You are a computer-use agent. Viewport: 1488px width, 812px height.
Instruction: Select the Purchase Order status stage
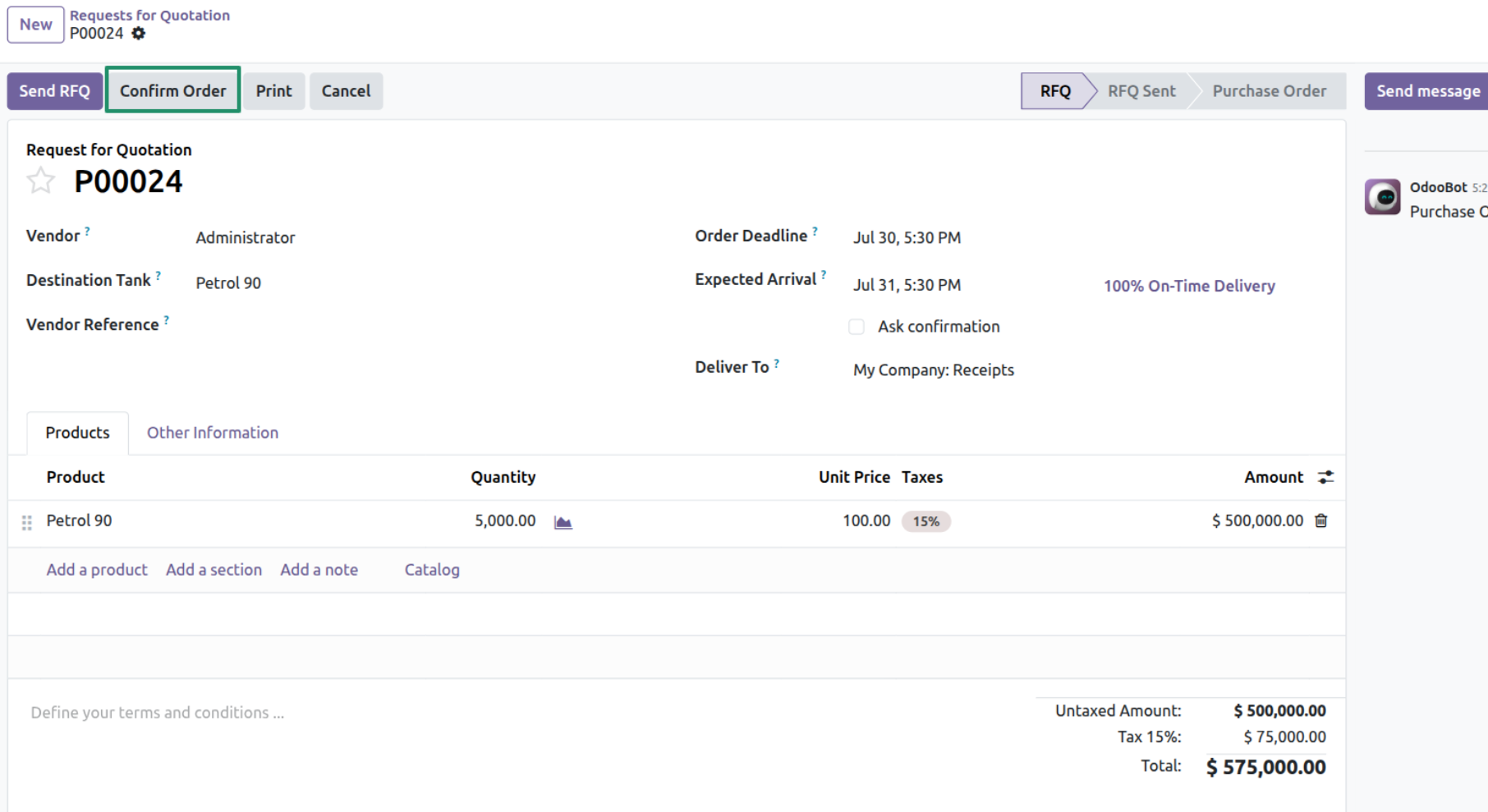coord(1270,91)
